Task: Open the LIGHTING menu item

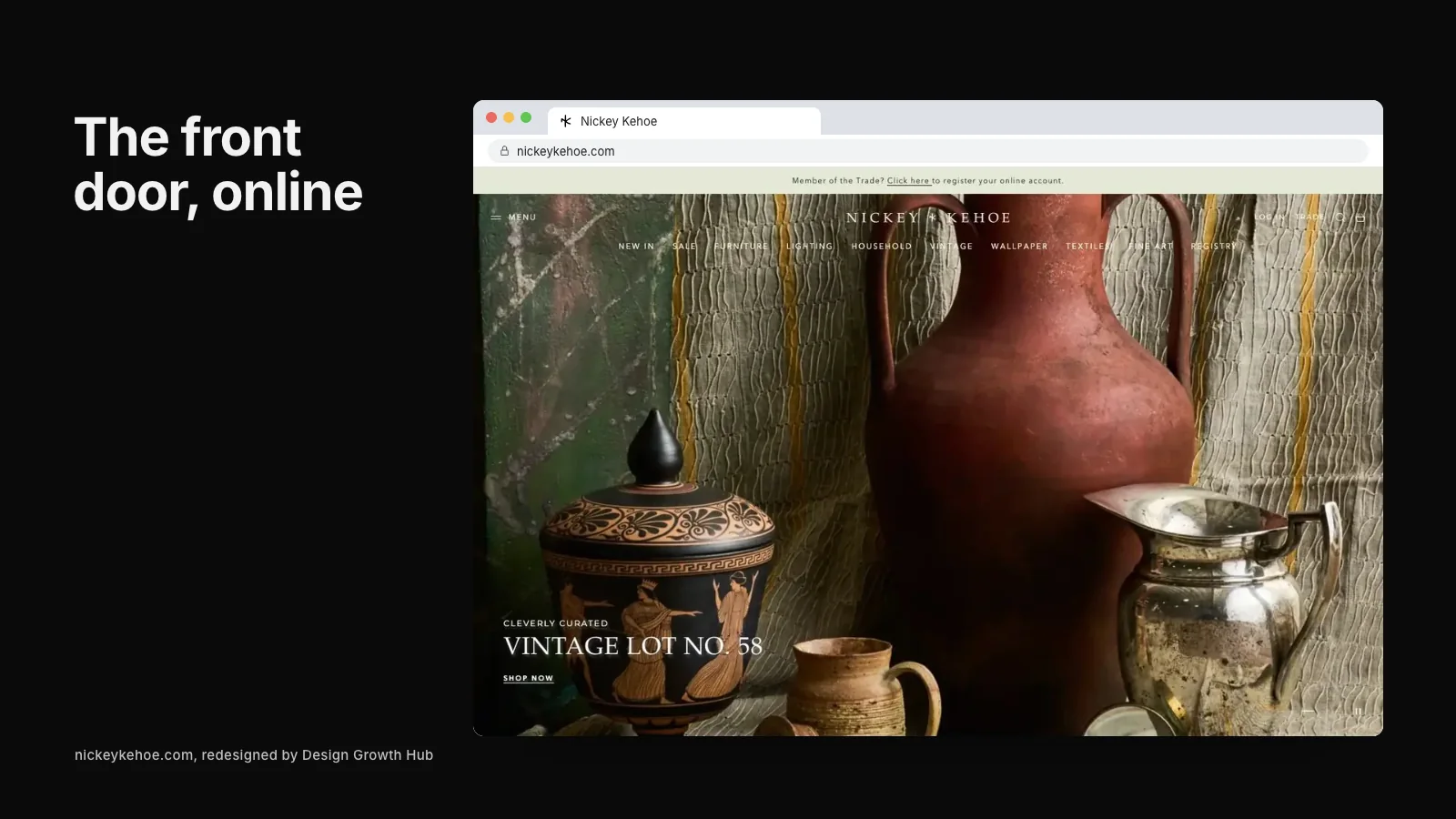Action: pos(810,247)
